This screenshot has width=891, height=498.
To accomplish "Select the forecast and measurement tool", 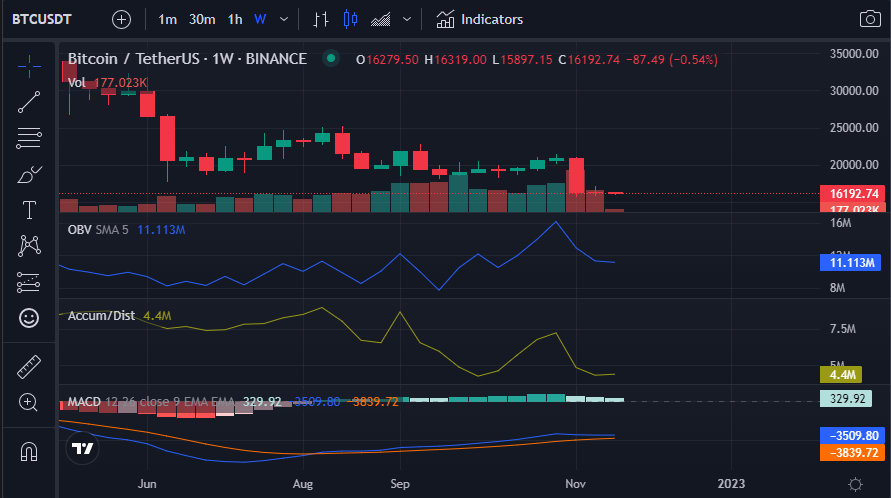I will click(x=29, y=282).
